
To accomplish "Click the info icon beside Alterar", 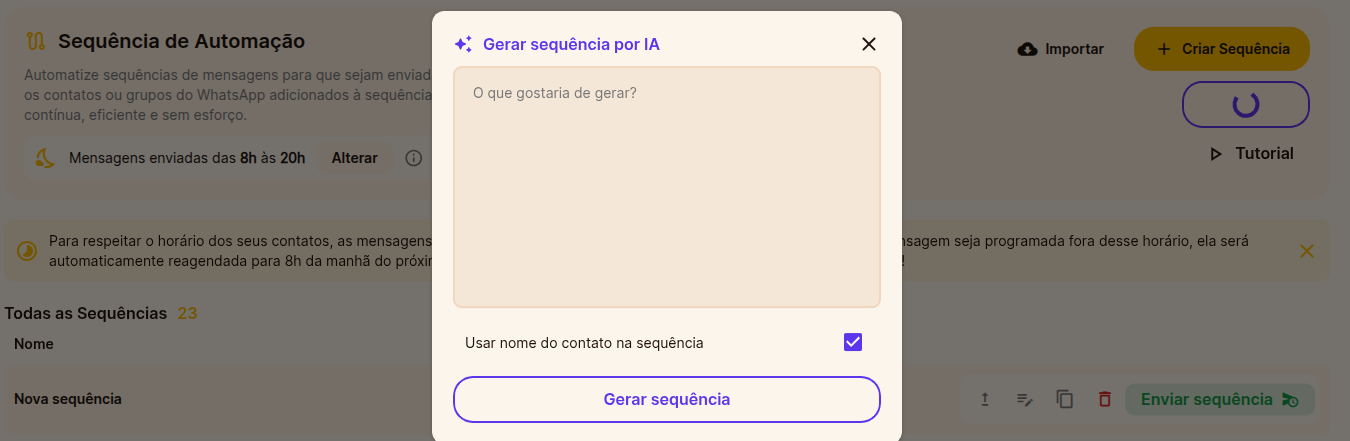I will point(414,158).
